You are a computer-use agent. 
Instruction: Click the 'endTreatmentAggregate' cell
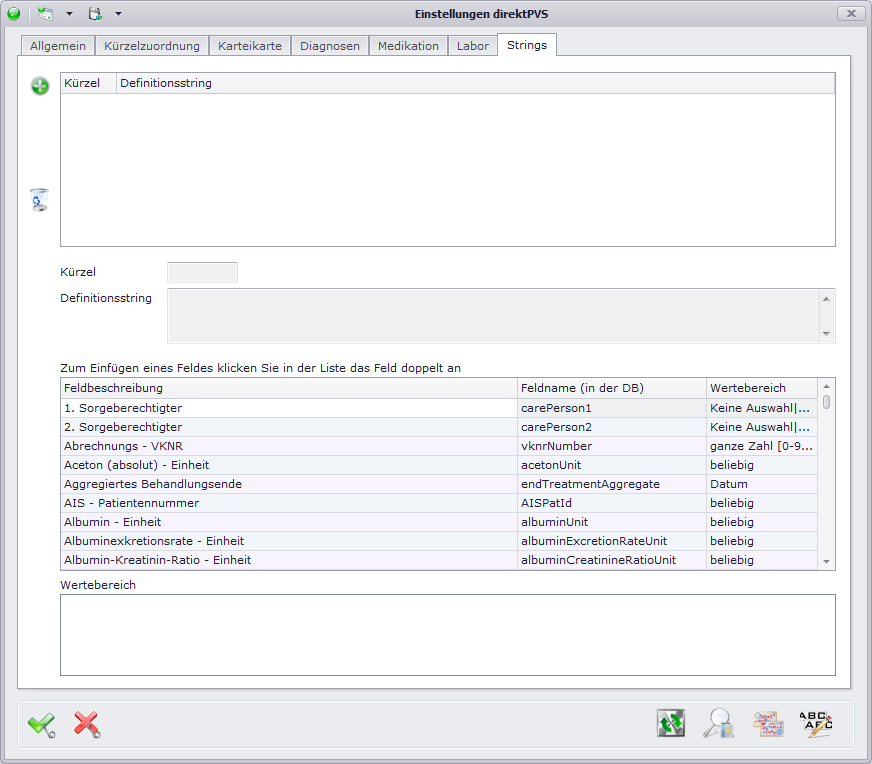pos(612,484)
